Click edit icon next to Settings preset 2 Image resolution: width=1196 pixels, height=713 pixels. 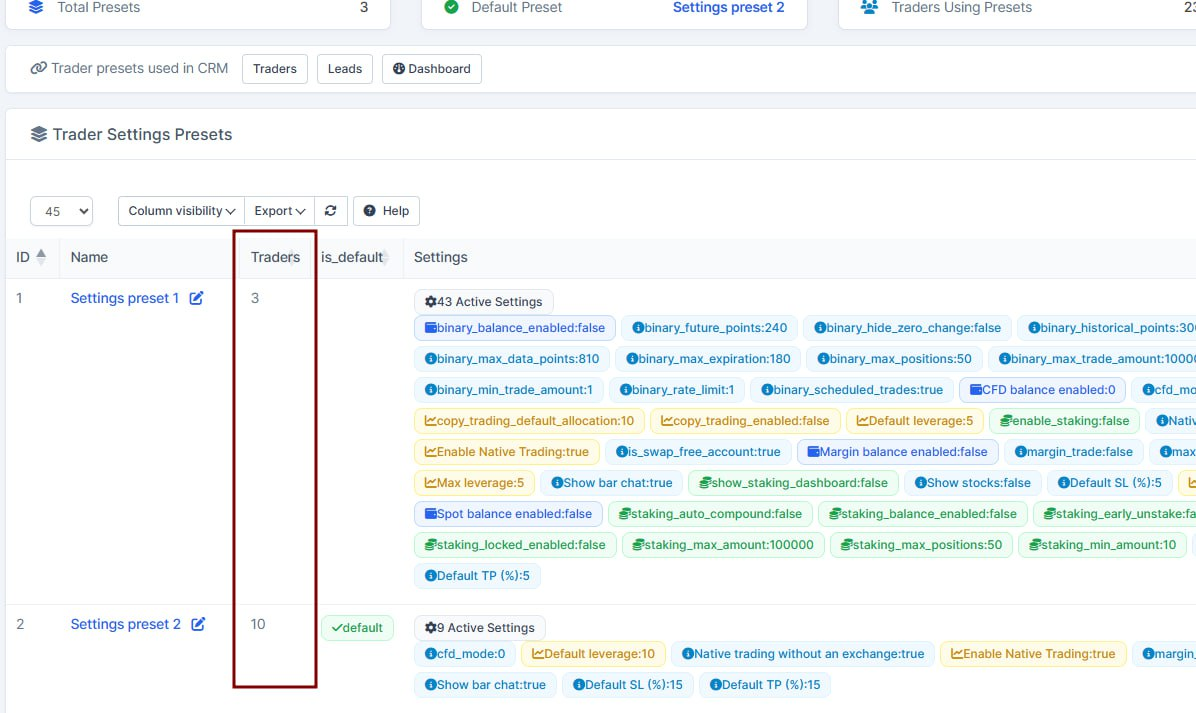point(198,624)
